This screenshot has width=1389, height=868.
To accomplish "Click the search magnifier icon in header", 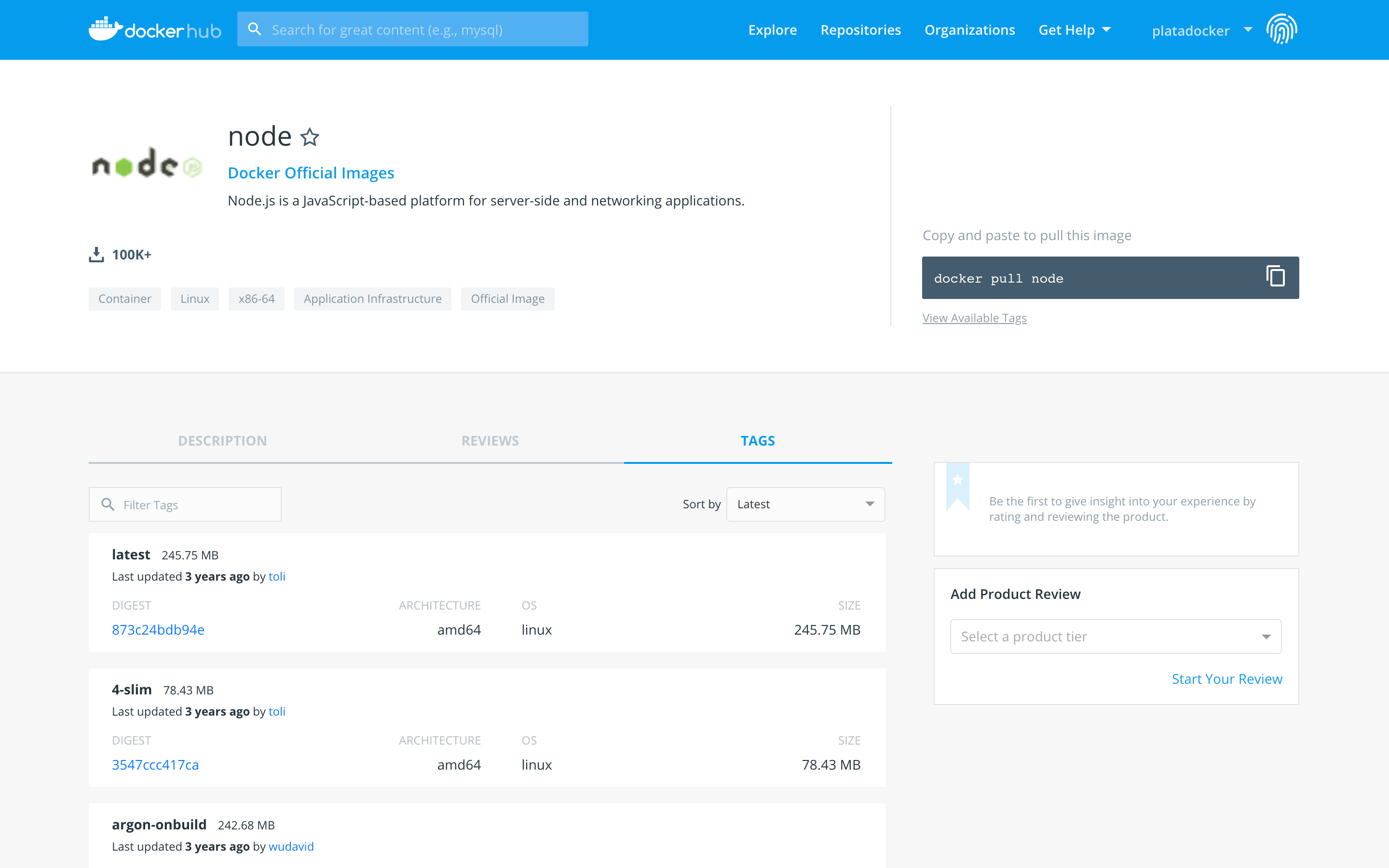I will click(x=254, y=29).
